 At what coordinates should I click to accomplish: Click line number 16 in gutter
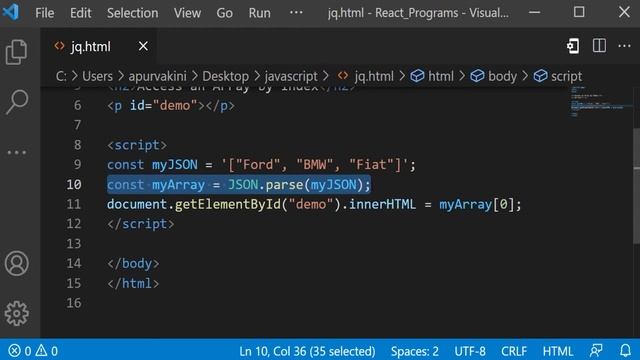click(73, 303)
